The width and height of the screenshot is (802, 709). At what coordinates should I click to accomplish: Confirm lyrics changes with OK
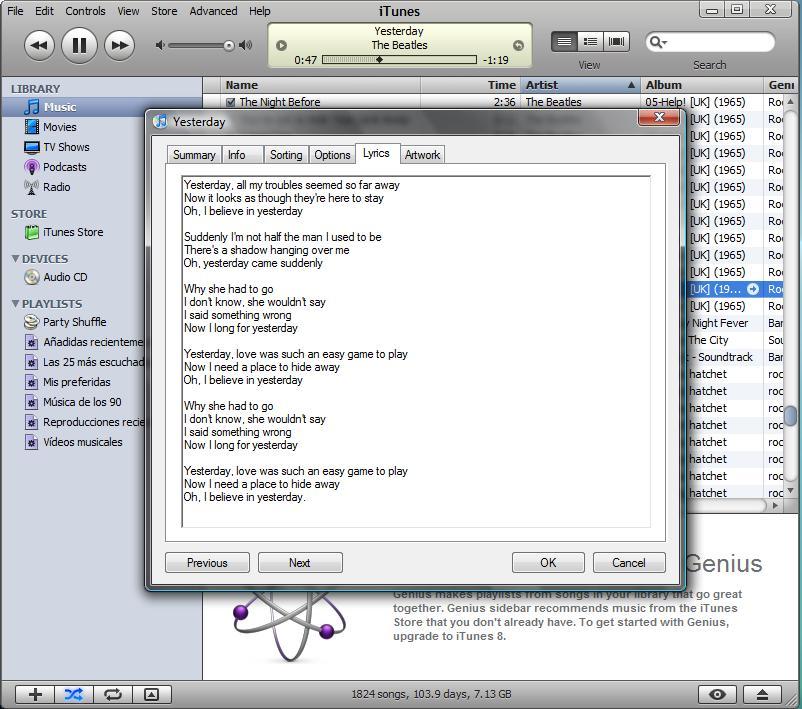pos(547,562)
